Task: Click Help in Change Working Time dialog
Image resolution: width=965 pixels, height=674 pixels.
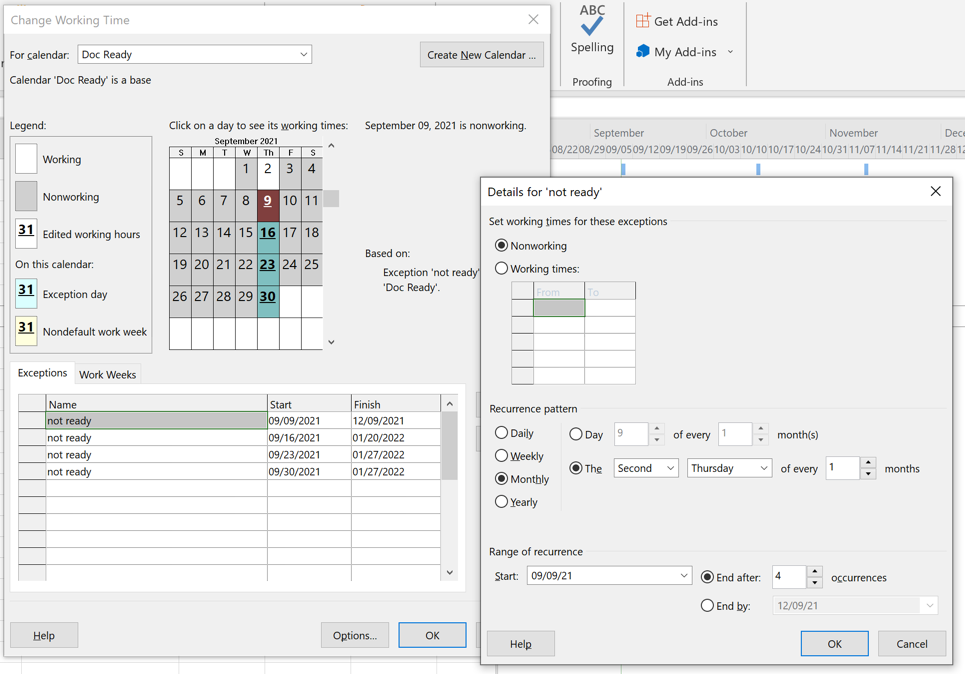Action: click(44, 635)
